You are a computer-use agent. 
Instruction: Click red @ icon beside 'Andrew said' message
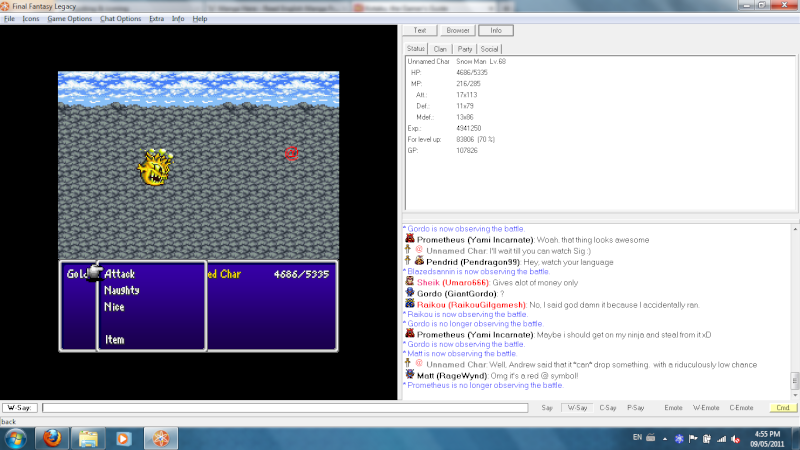[x=419, y=363]
